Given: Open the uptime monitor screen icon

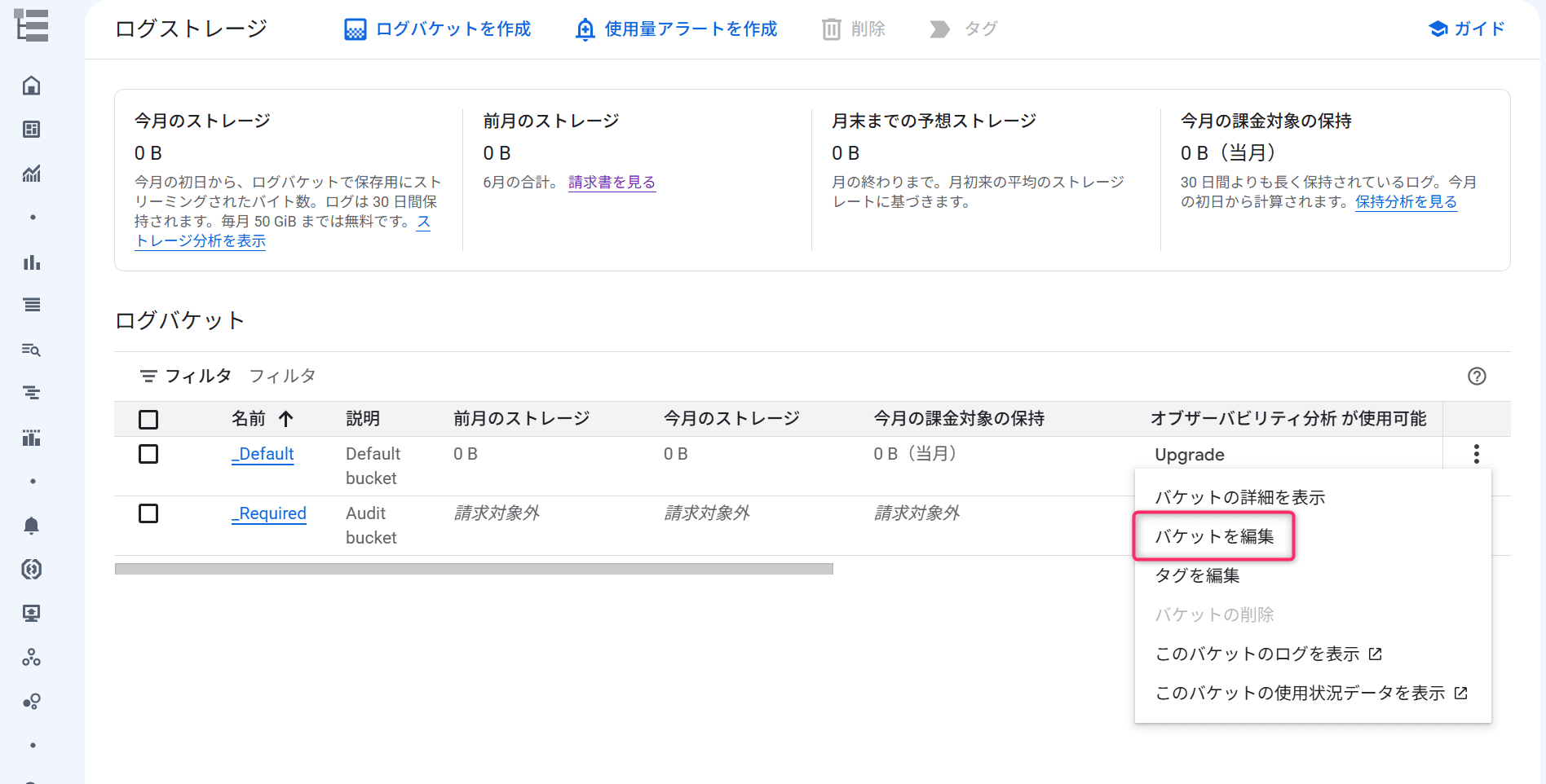Looking at the screenshot, I should tap(32, 614).
